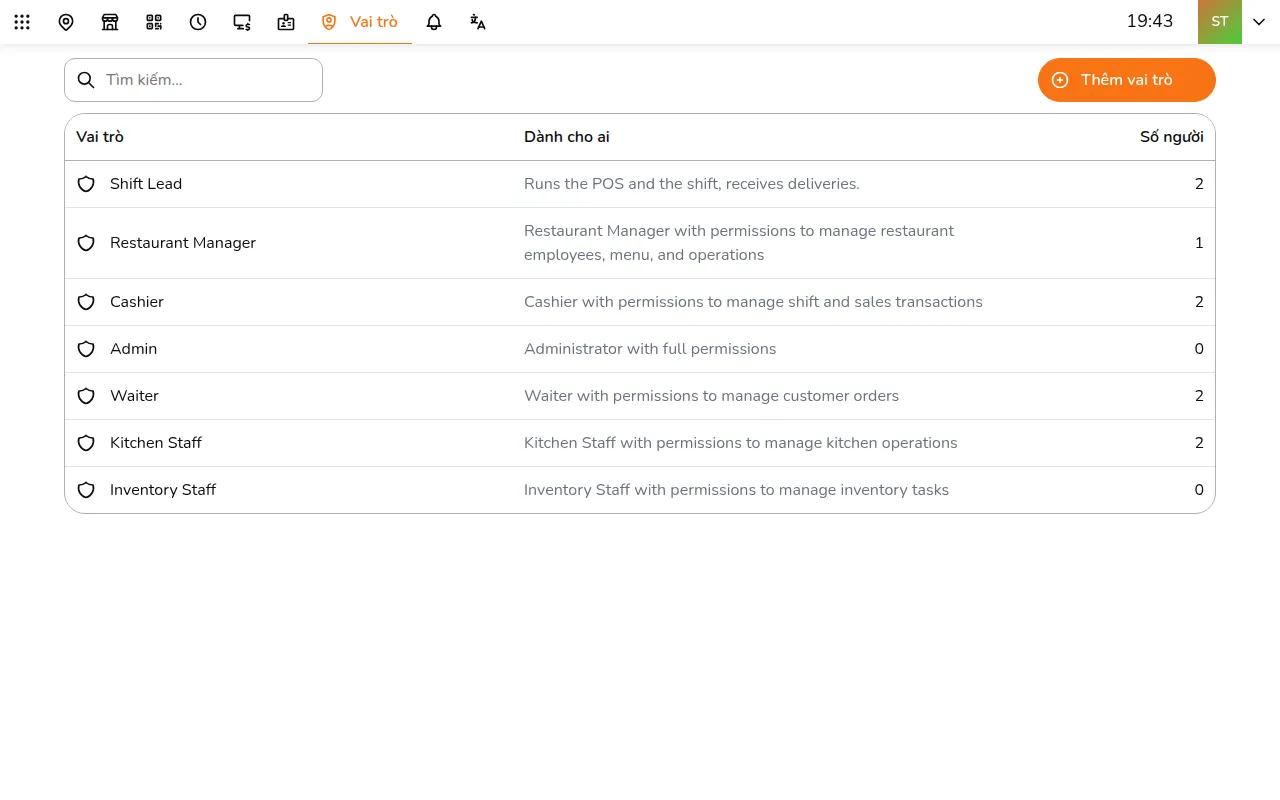
Task: Open the location pin tab
Action: pos(66,22)
